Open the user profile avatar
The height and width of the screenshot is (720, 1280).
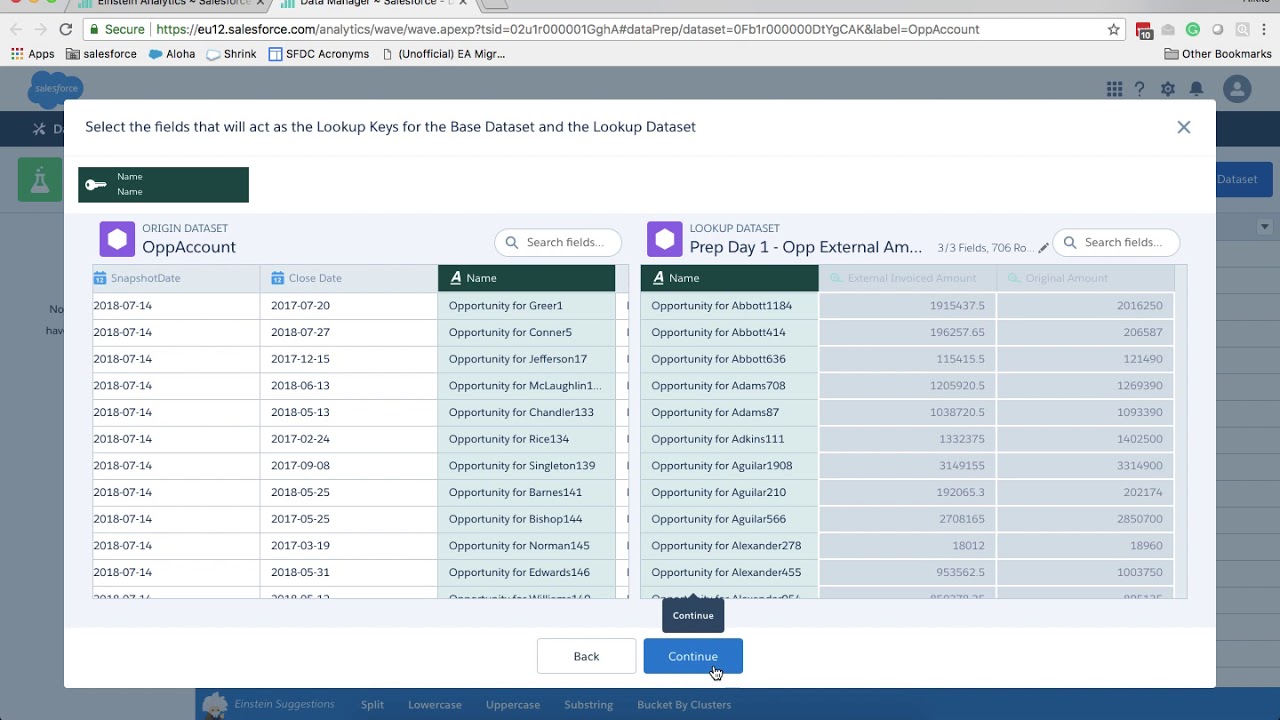tap(1237, 89)
